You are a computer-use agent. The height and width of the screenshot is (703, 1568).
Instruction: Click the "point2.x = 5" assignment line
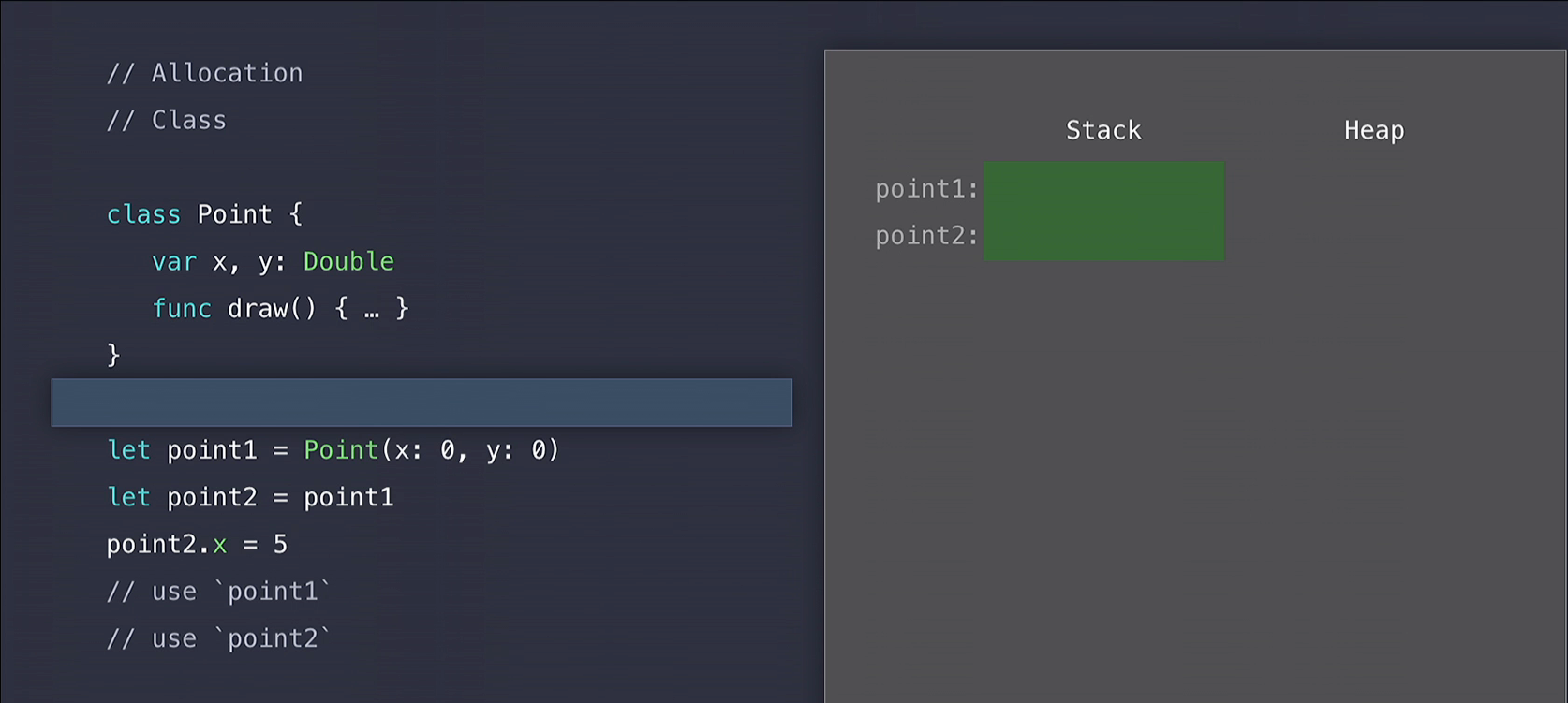197,544
